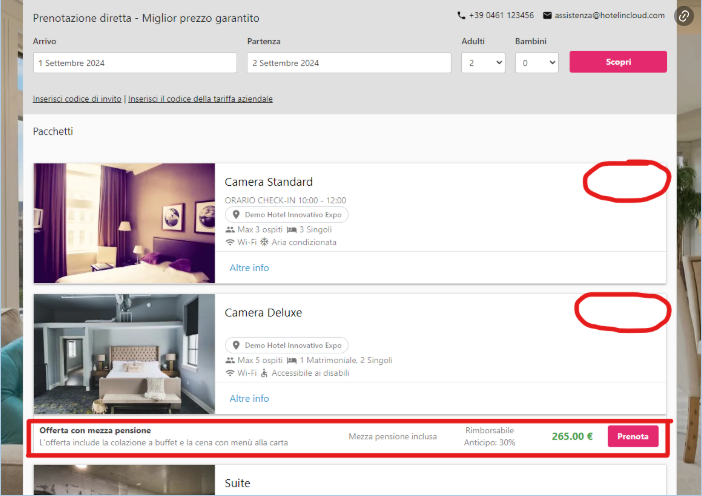Open the Bambini dropdown

coord(536,62)
